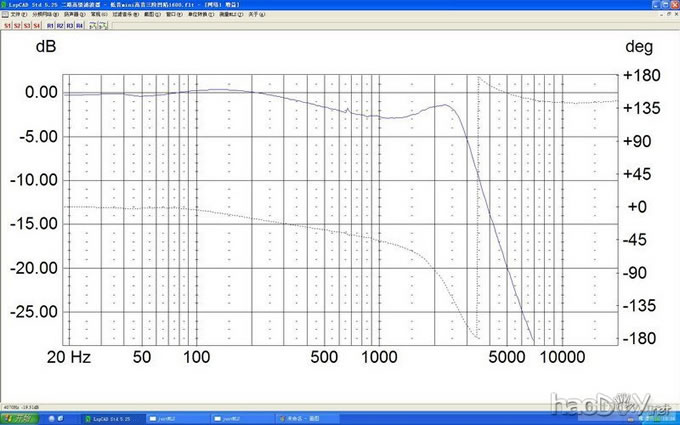Select the R1 toolbar button

tap(50, 24)
